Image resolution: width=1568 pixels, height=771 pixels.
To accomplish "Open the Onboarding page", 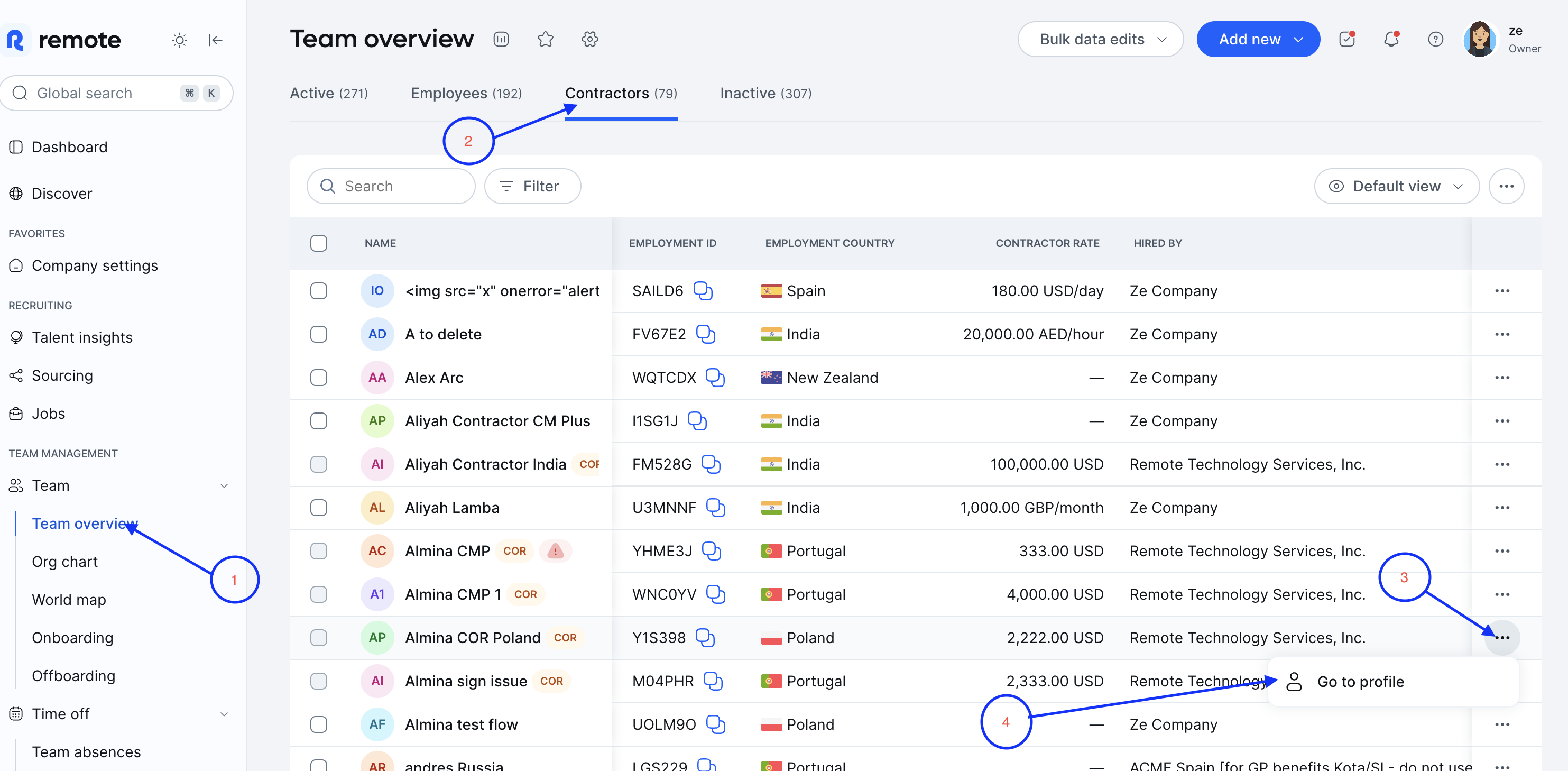I will (x=72, y=638).
